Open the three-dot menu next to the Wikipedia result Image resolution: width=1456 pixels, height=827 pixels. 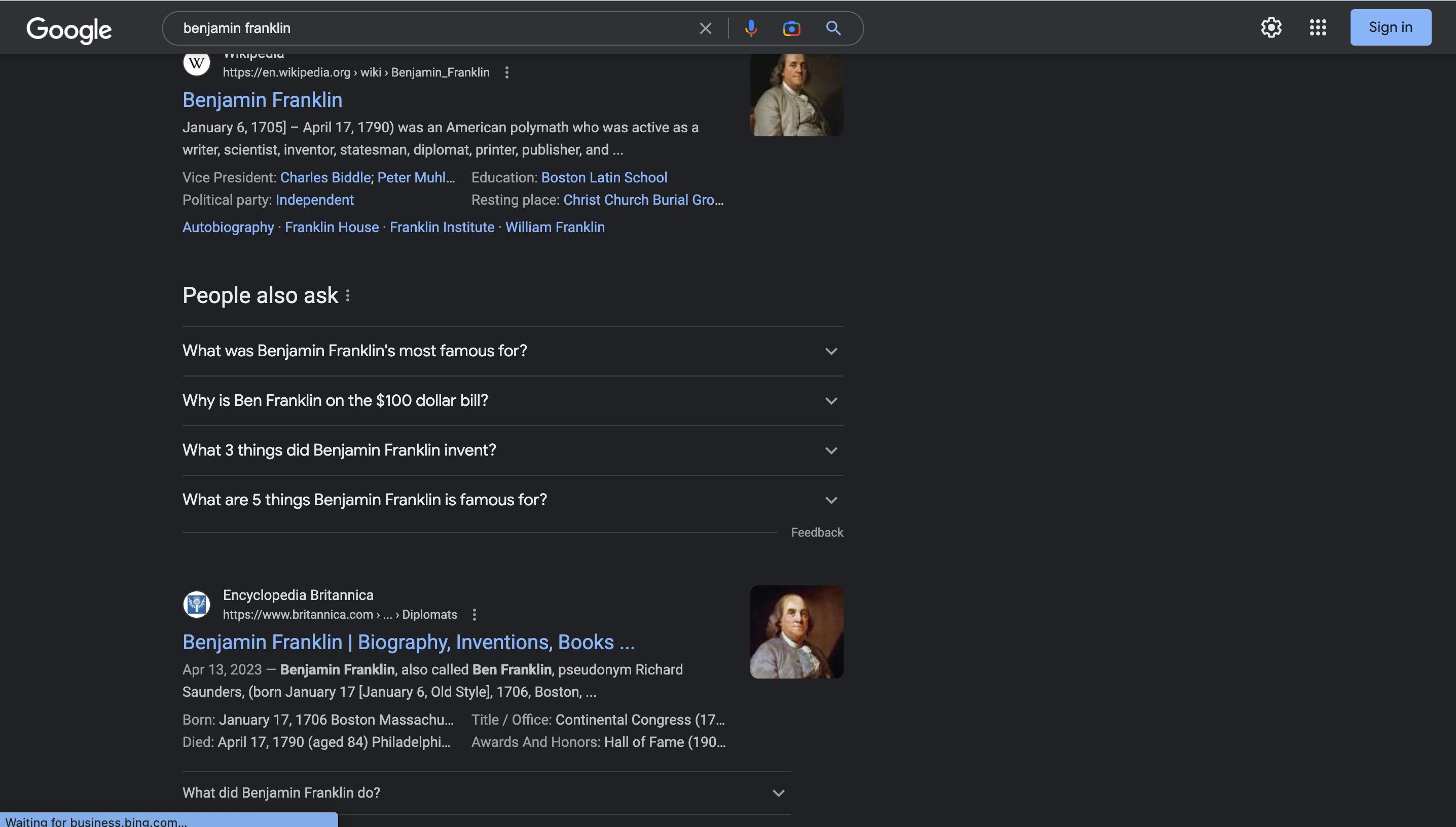click(x=506, y=72)
